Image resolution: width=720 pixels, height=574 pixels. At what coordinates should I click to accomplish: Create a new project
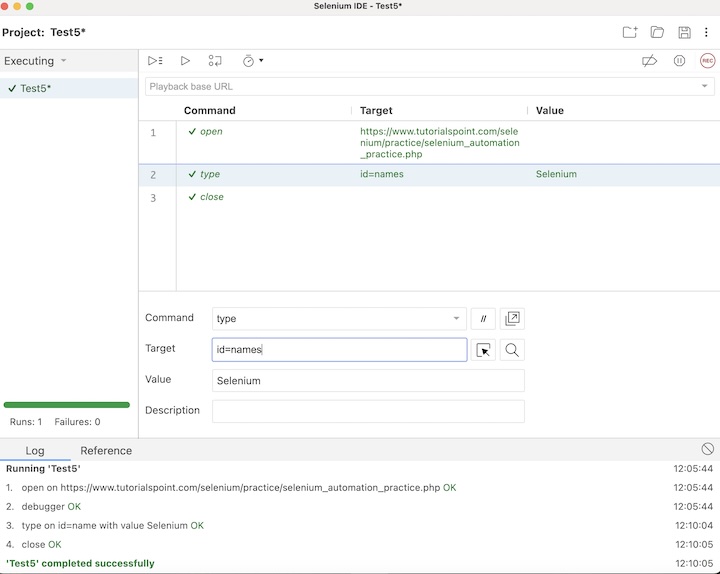pyautogui.click(x=629, y=32)
